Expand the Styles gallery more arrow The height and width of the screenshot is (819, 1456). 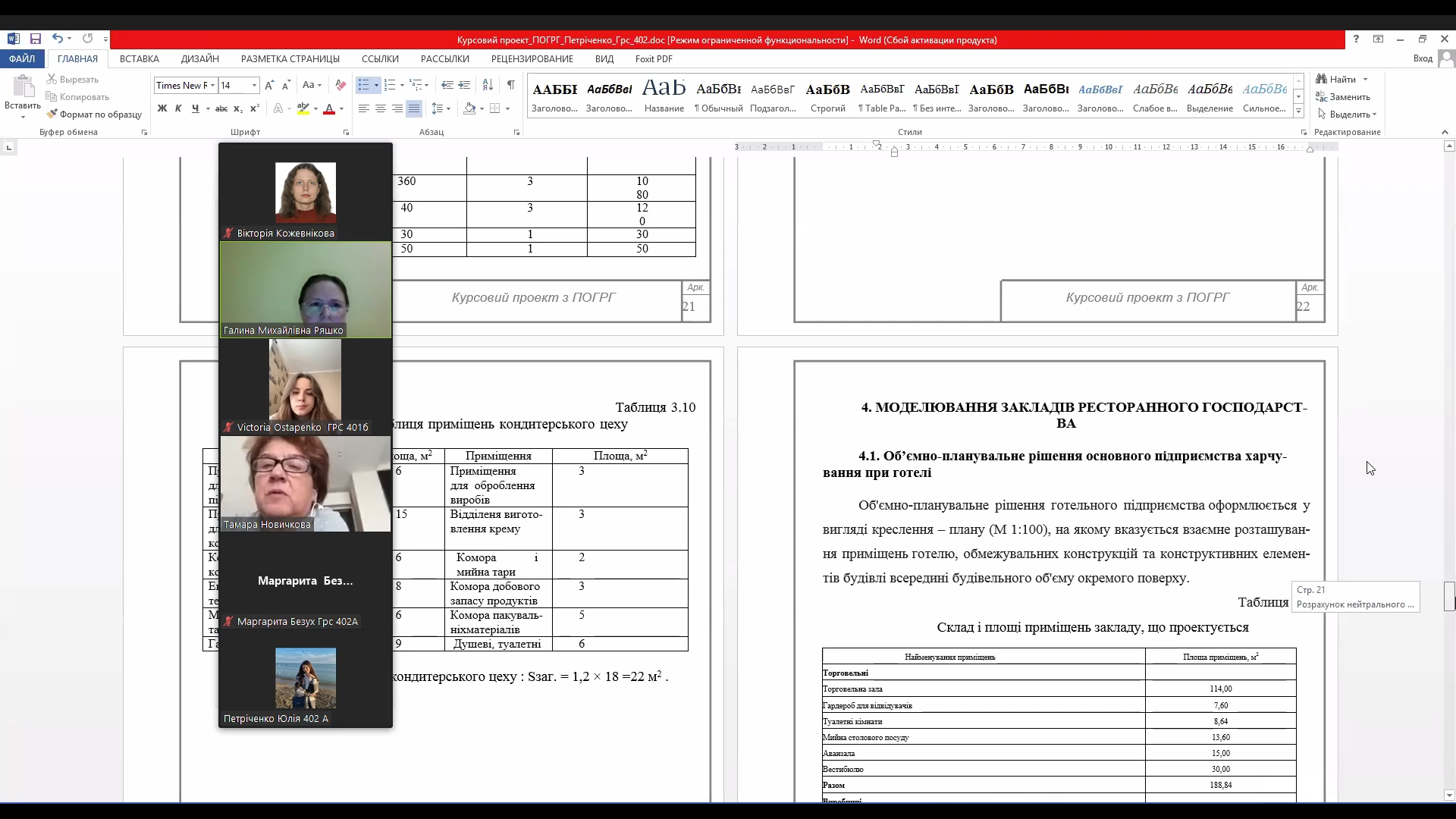[x=1298, y=111]
